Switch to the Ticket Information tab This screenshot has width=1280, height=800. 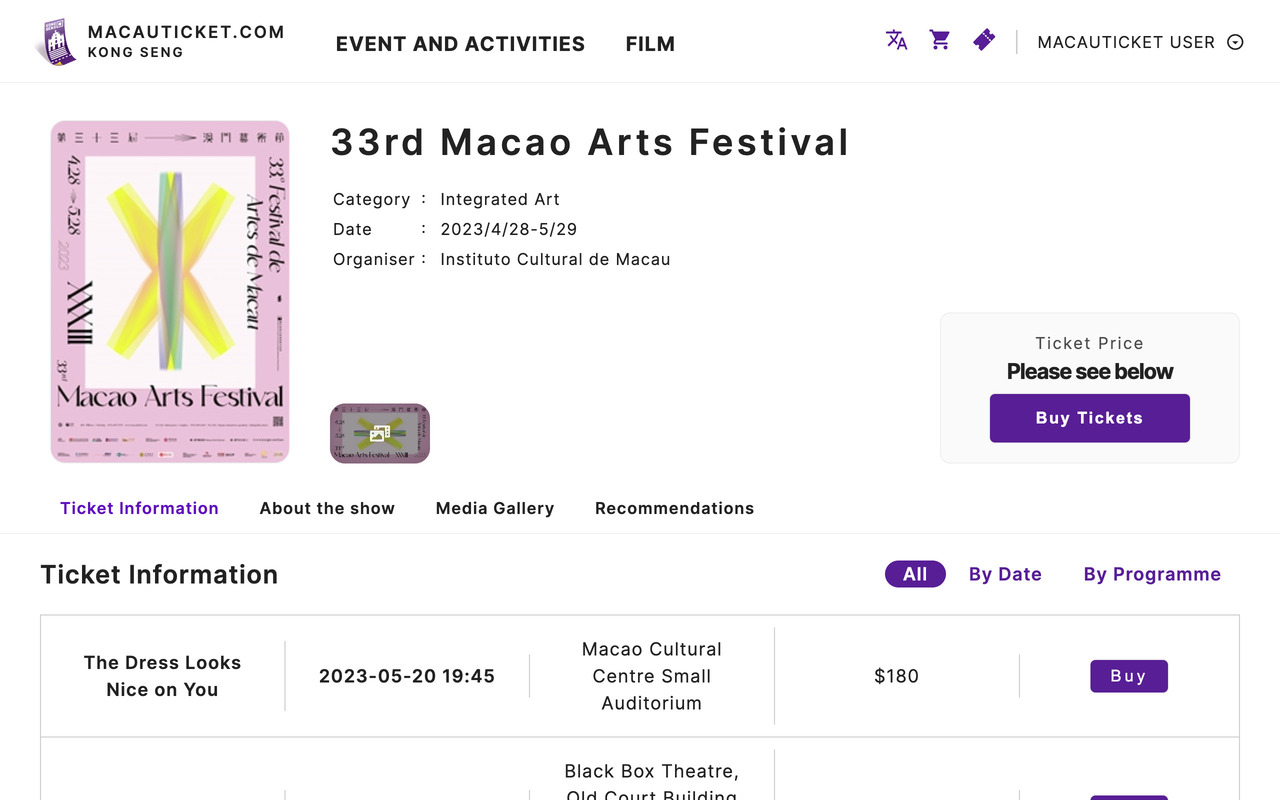pos(139,508)
